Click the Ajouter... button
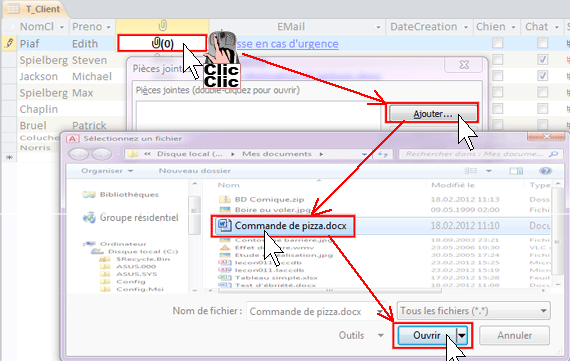570x361 pixels. (x=433, y=114)
